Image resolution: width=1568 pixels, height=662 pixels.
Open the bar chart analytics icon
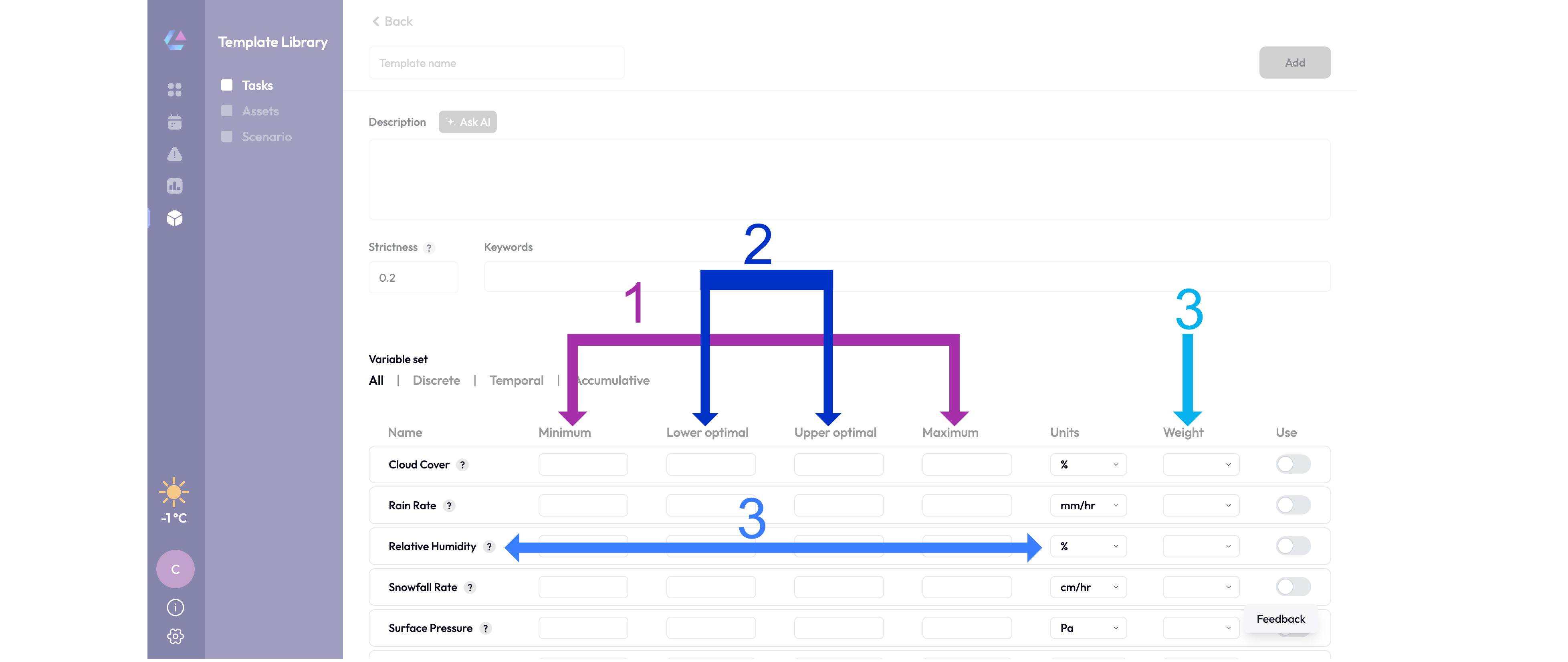pos(175,186)
